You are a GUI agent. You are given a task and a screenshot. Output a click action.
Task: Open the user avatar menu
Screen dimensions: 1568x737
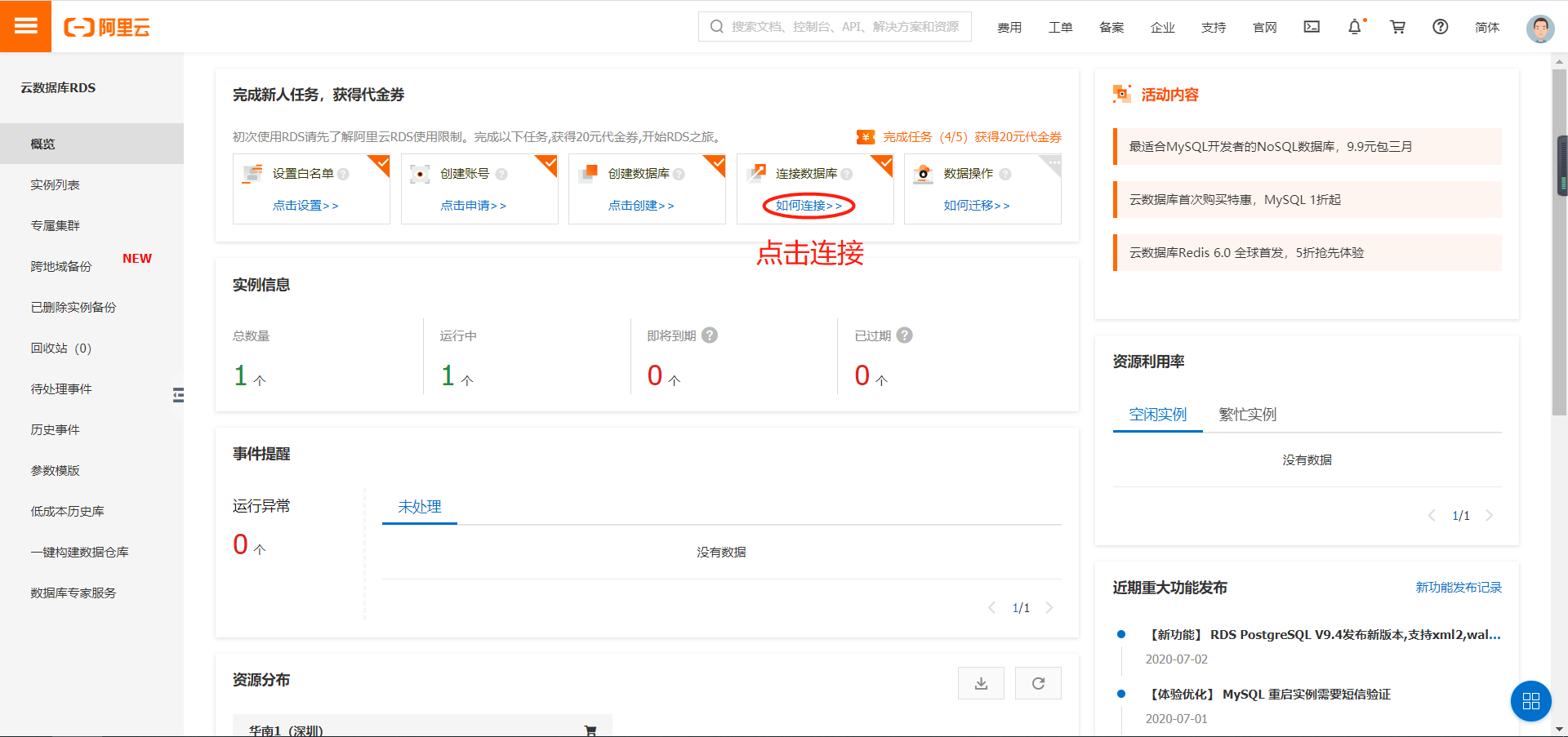pos(1539,27)
